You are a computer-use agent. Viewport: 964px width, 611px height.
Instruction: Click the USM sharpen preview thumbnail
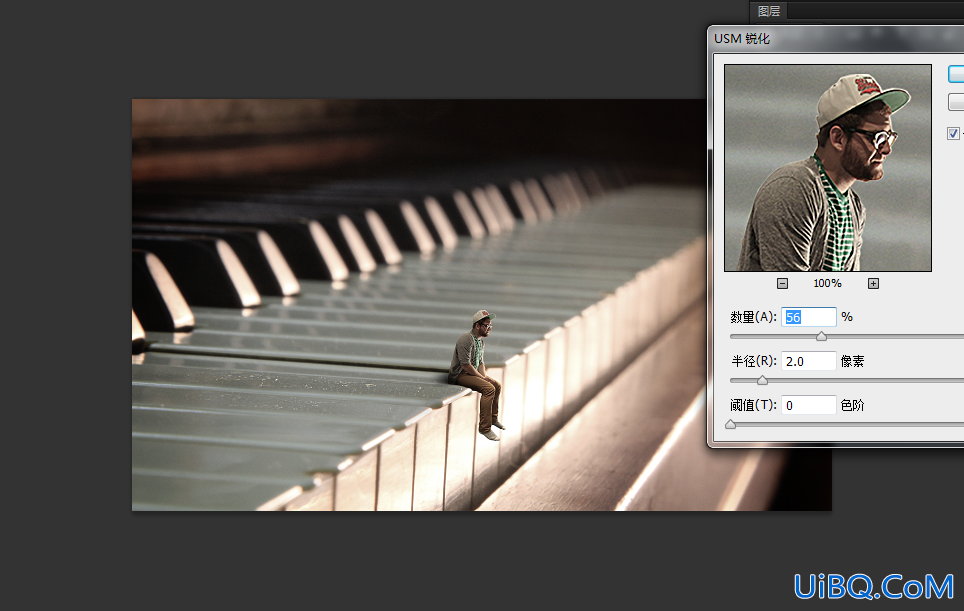pyautogui.click(x=828, y=168)
